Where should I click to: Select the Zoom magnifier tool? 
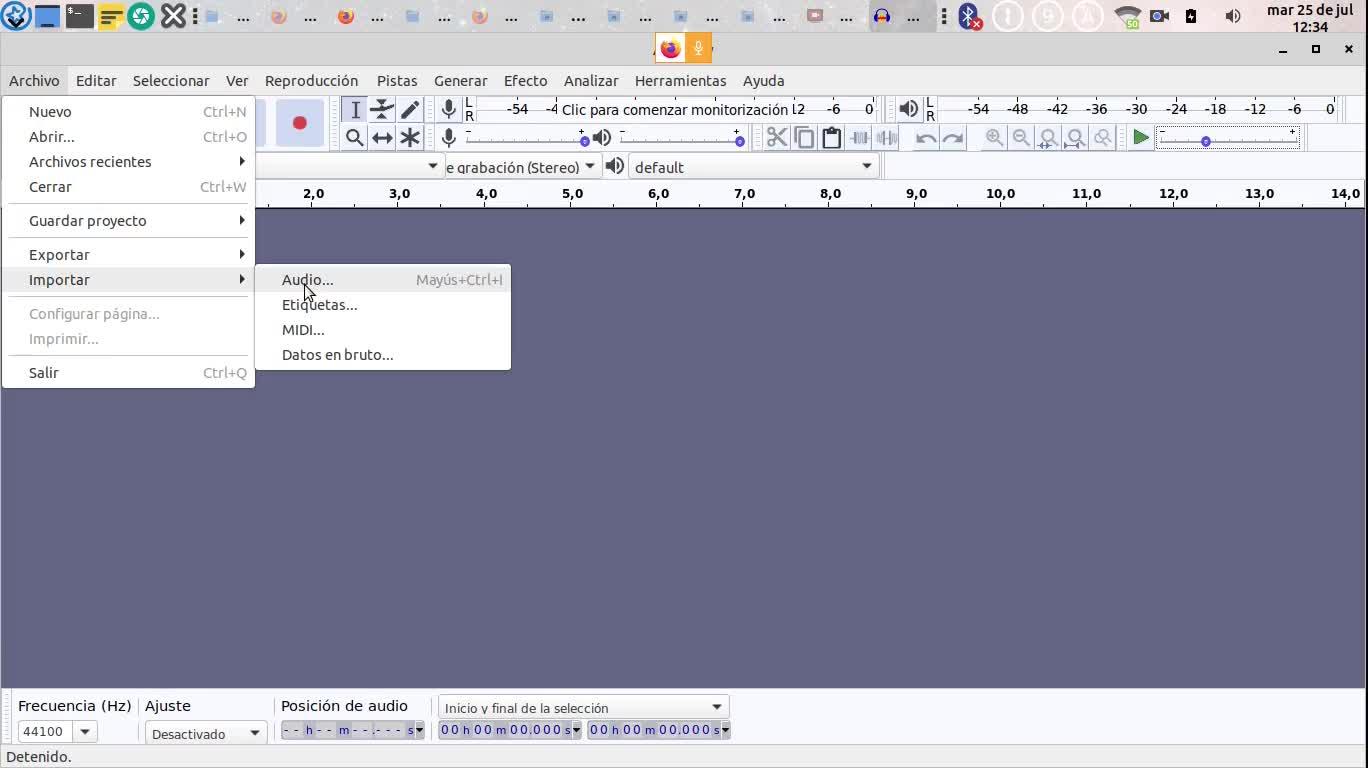[355, 138]
